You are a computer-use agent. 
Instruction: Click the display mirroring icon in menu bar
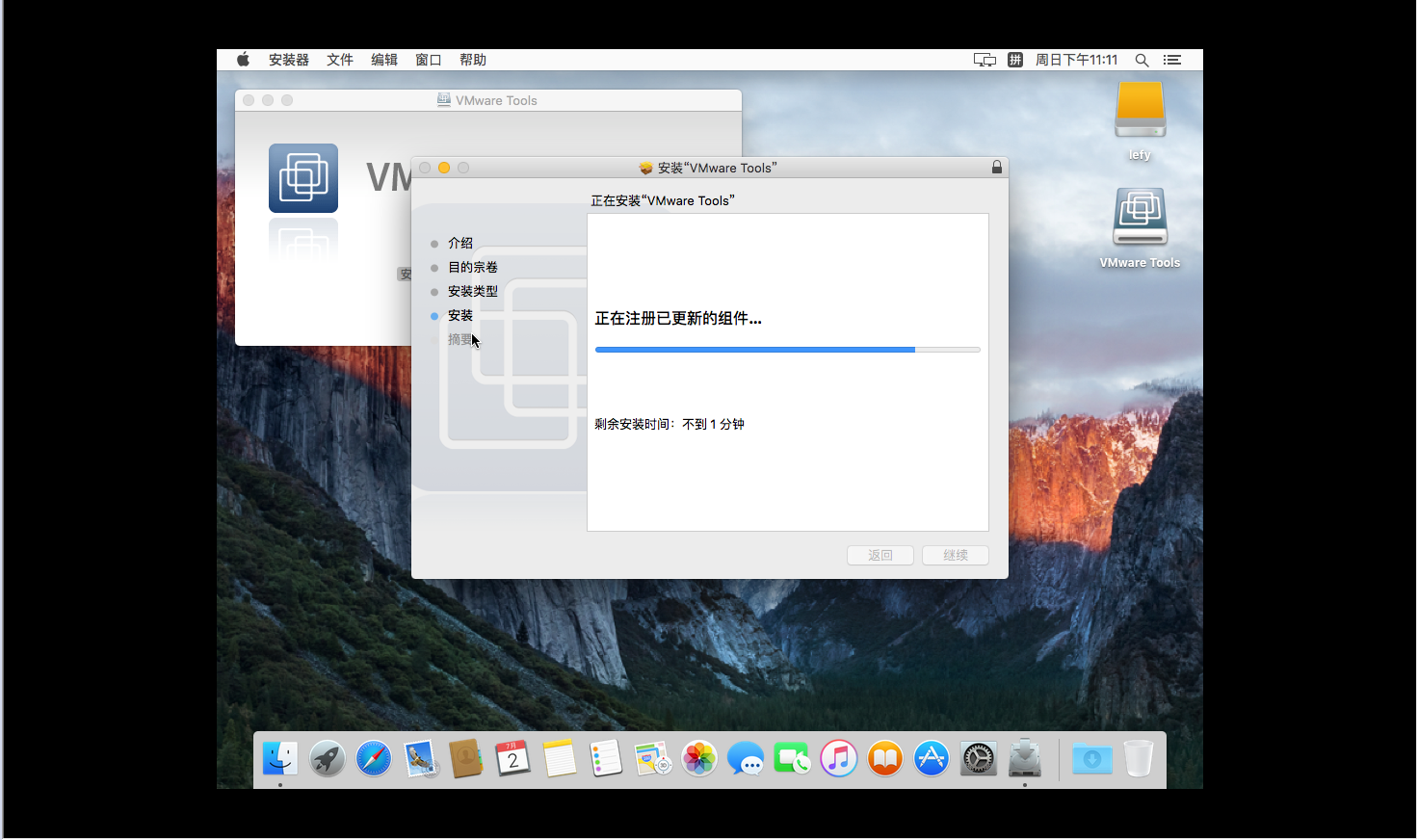tap(985, 60)
